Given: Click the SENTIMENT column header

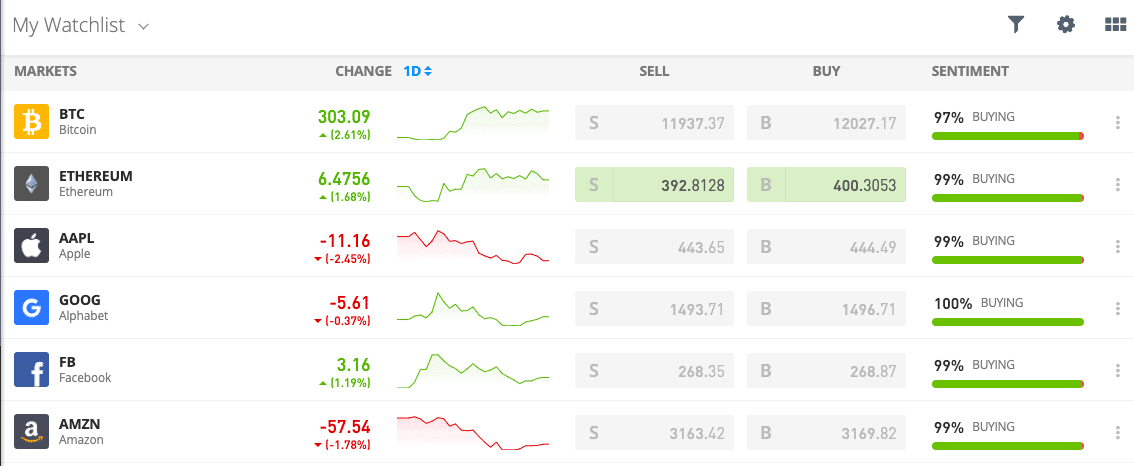Looking at the screenshot, I should tap(970, 71).
